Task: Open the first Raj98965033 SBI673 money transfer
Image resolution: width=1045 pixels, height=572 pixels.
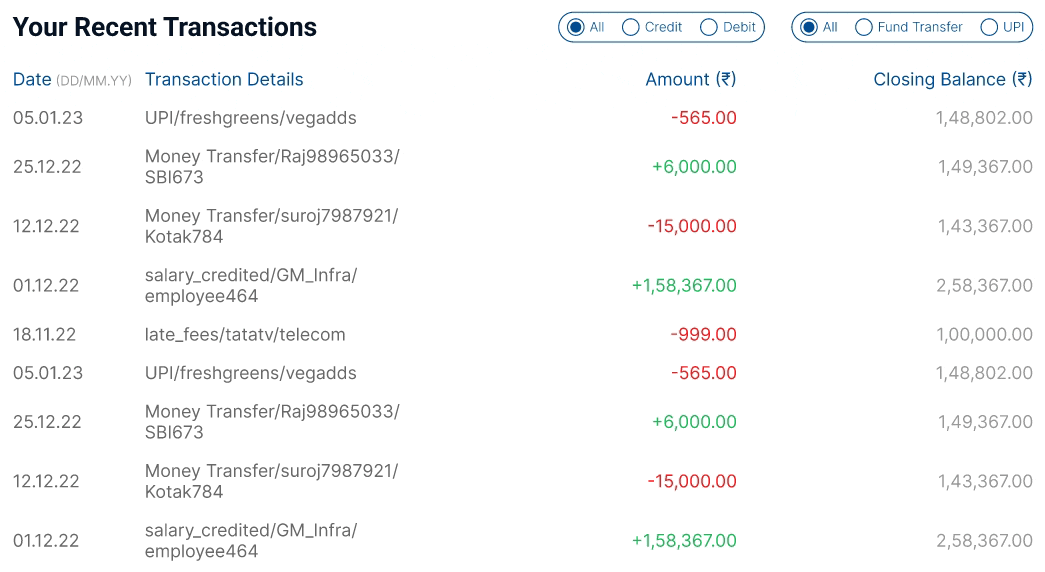Action: click(271, 167)
